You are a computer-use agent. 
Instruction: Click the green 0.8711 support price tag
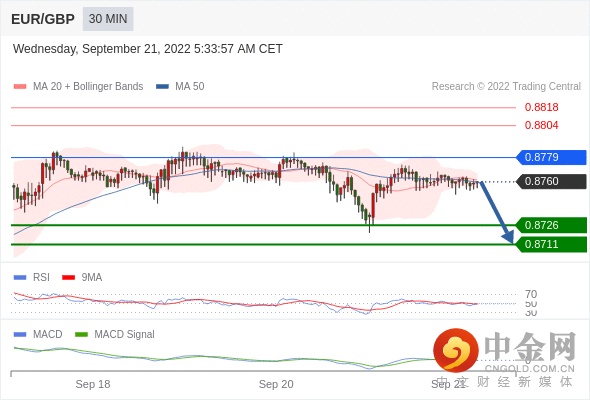[x=551, y=244]
